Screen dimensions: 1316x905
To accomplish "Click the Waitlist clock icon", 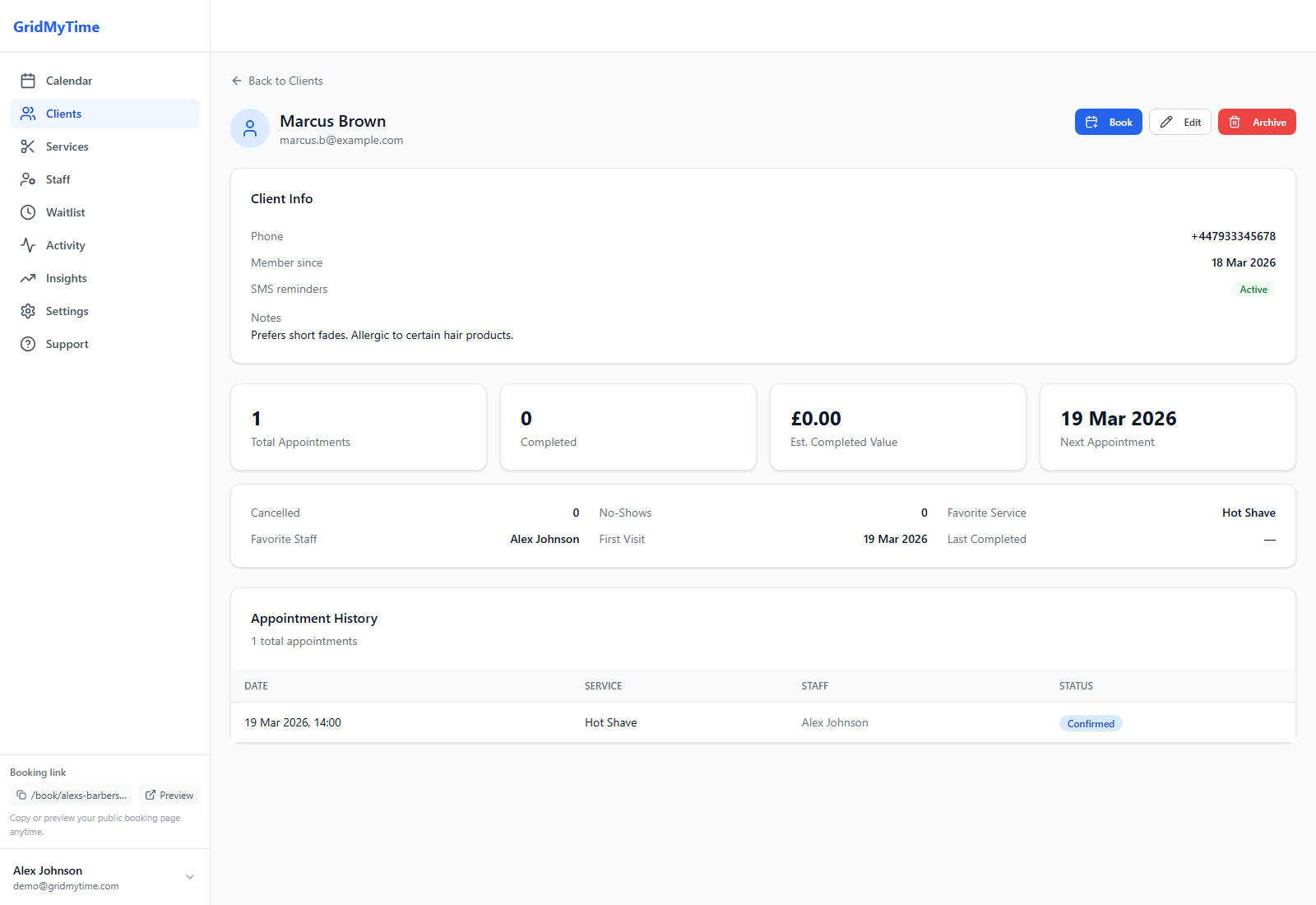I will click(x=28, y=212).
